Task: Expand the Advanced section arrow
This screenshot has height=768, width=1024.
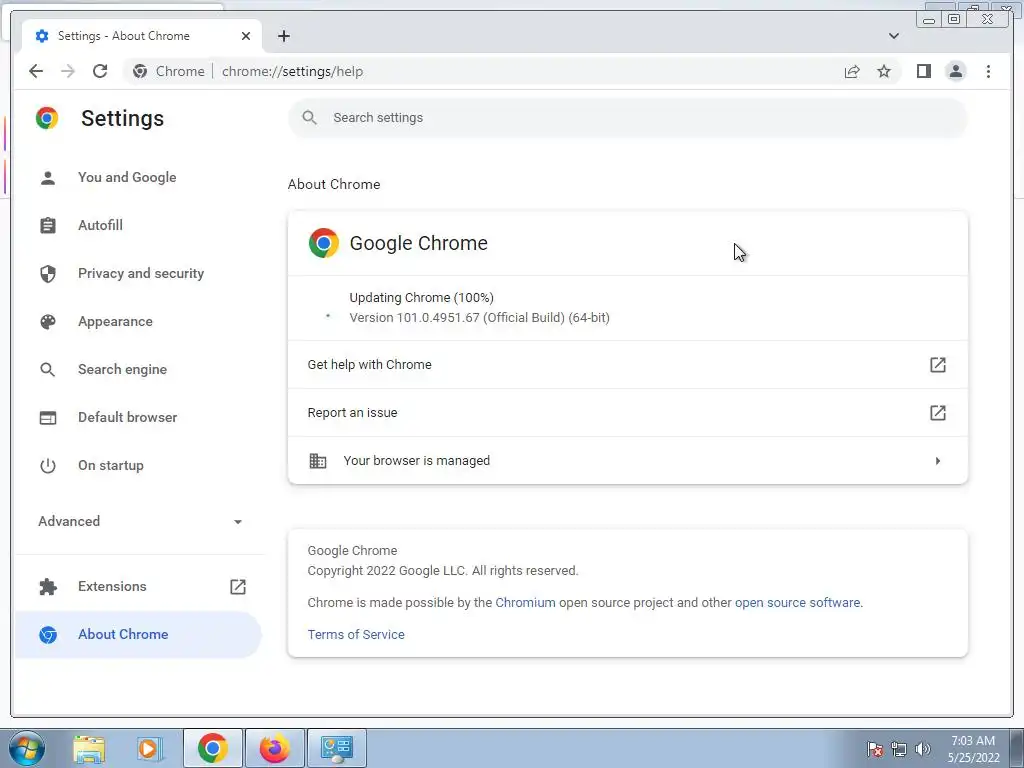Action: click(x=238, y=522)
